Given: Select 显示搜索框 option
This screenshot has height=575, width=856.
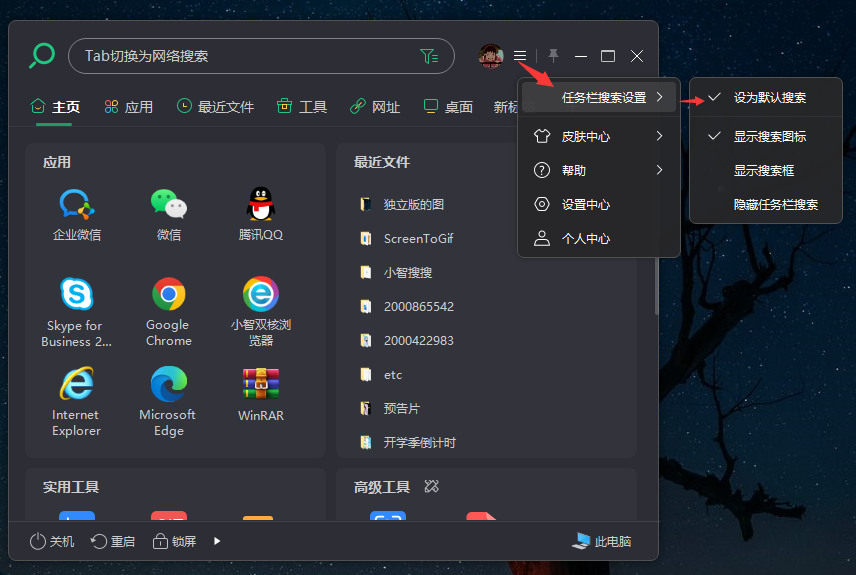Looking at the screenshot, I should click(x=765, y=170).
